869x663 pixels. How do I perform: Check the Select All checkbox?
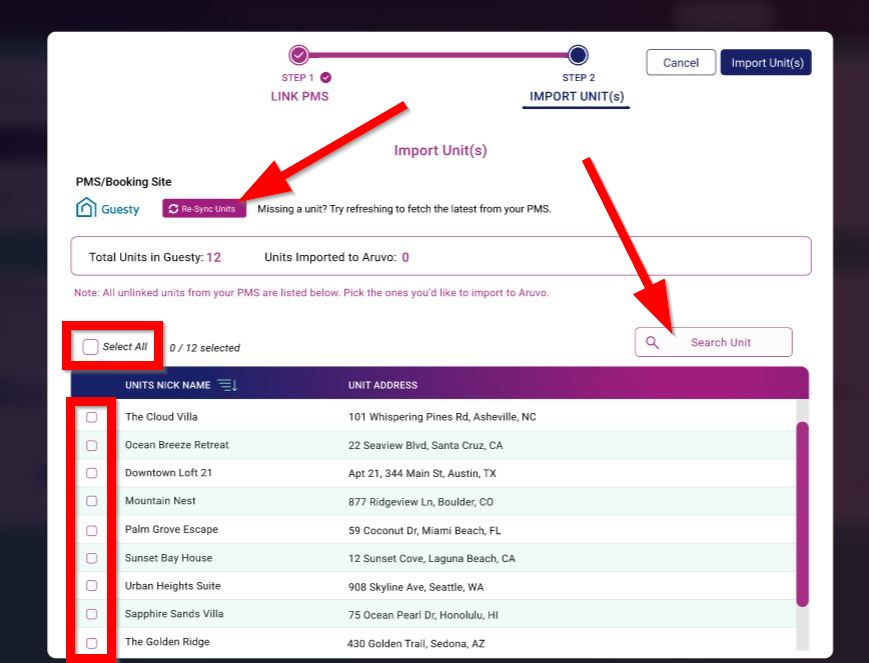[x=90, y=347]
